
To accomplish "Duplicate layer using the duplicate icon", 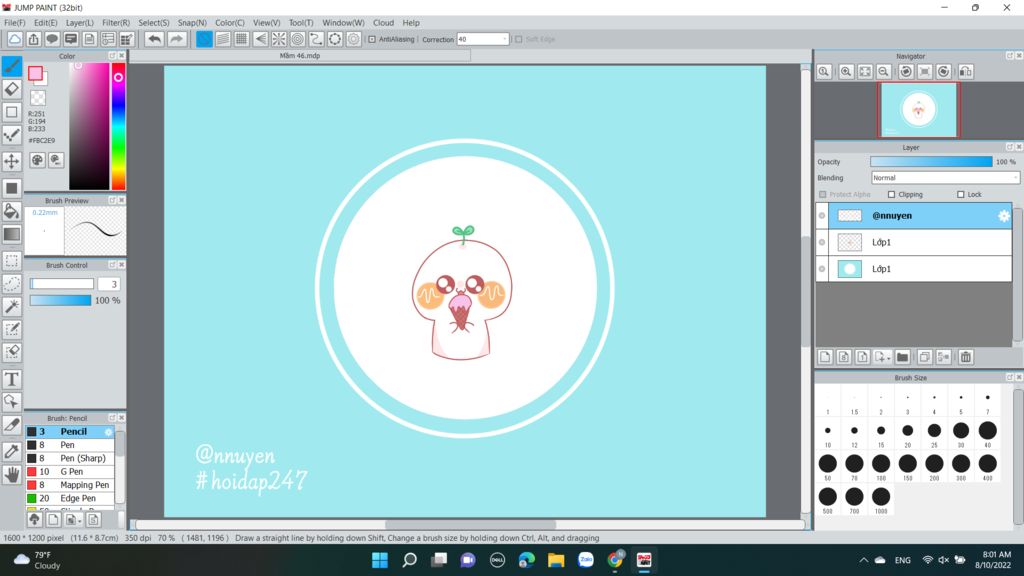I will click(x=924, y=357).
